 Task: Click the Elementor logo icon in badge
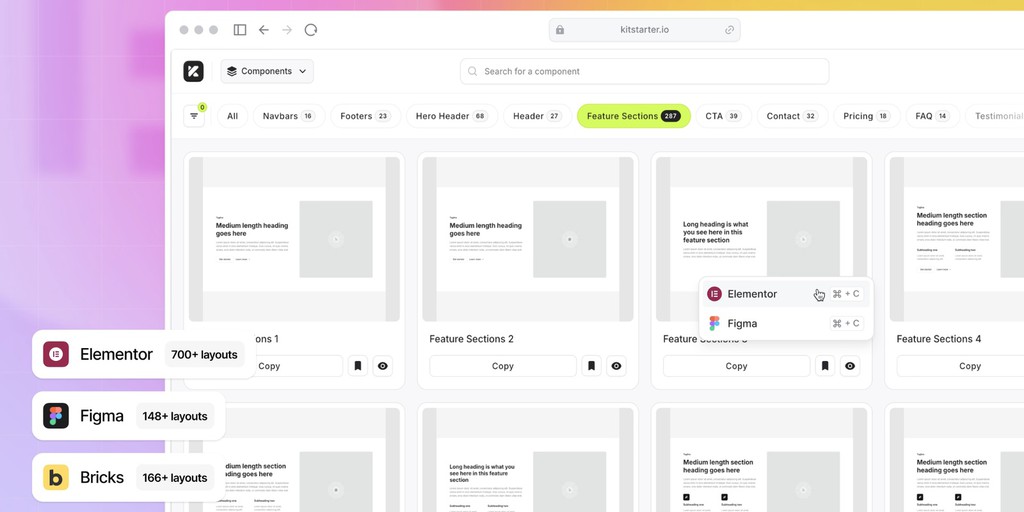click(x=56, y=355)
